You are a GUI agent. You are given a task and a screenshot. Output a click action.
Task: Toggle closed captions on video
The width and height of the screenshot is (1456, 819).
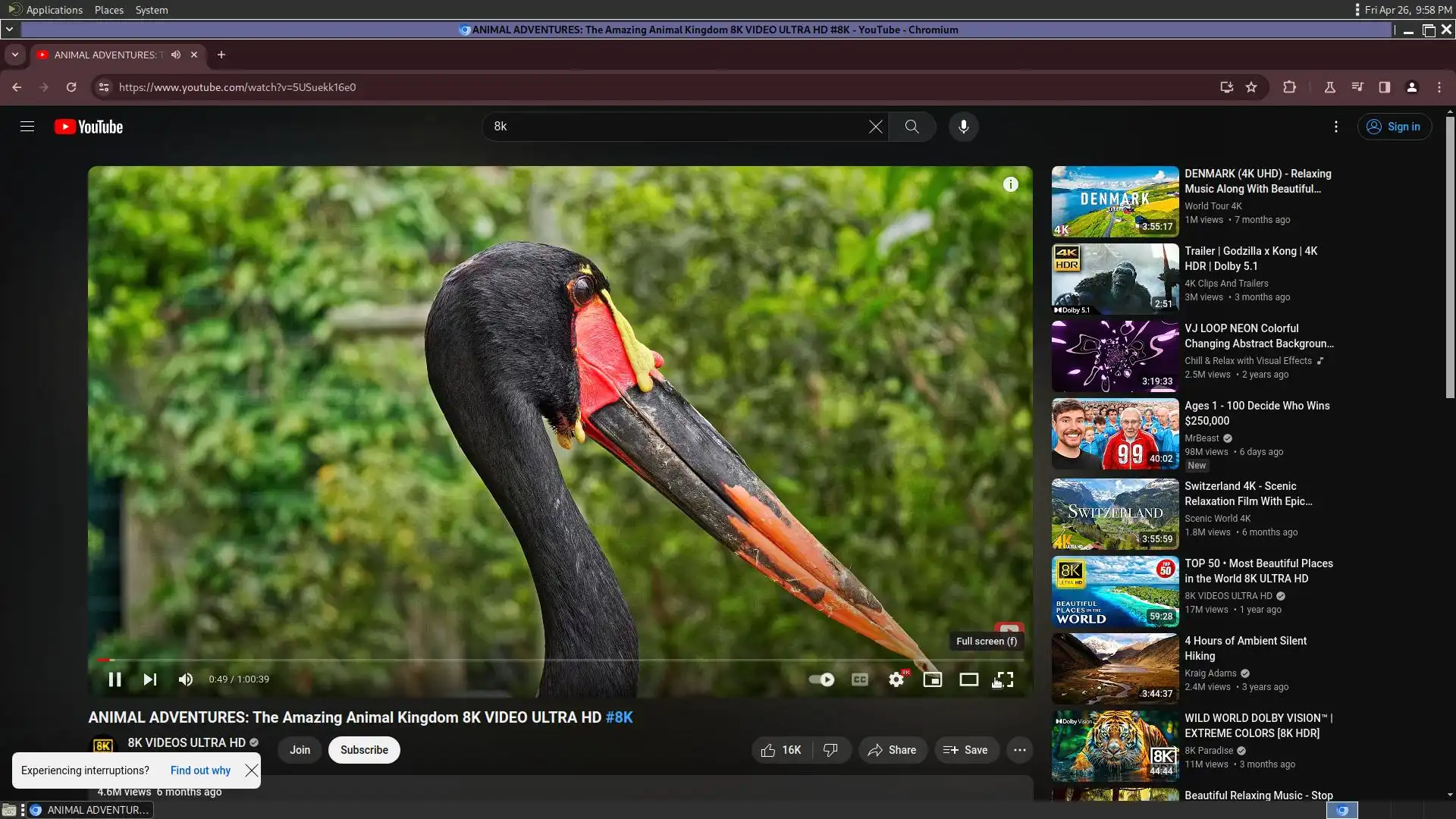[x=859, y=679]
